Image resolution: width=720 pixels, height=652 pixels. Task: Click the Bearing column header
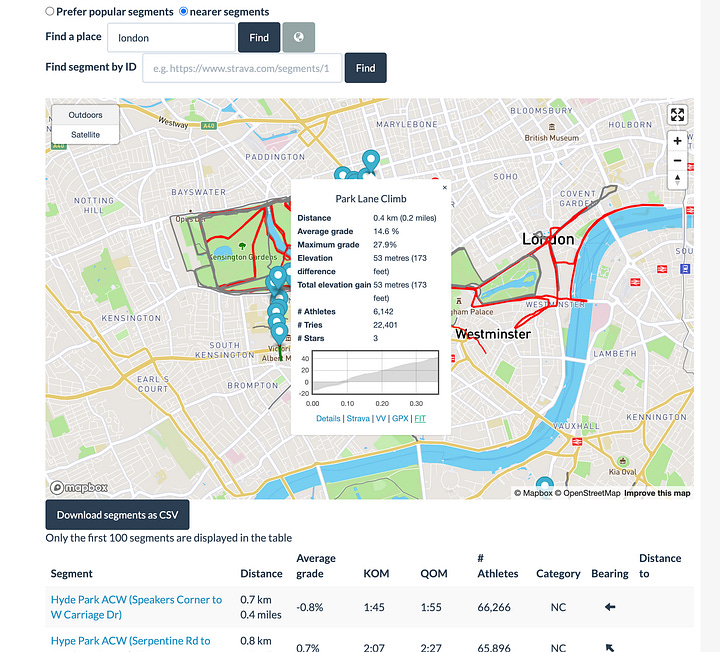coord(610,573)
